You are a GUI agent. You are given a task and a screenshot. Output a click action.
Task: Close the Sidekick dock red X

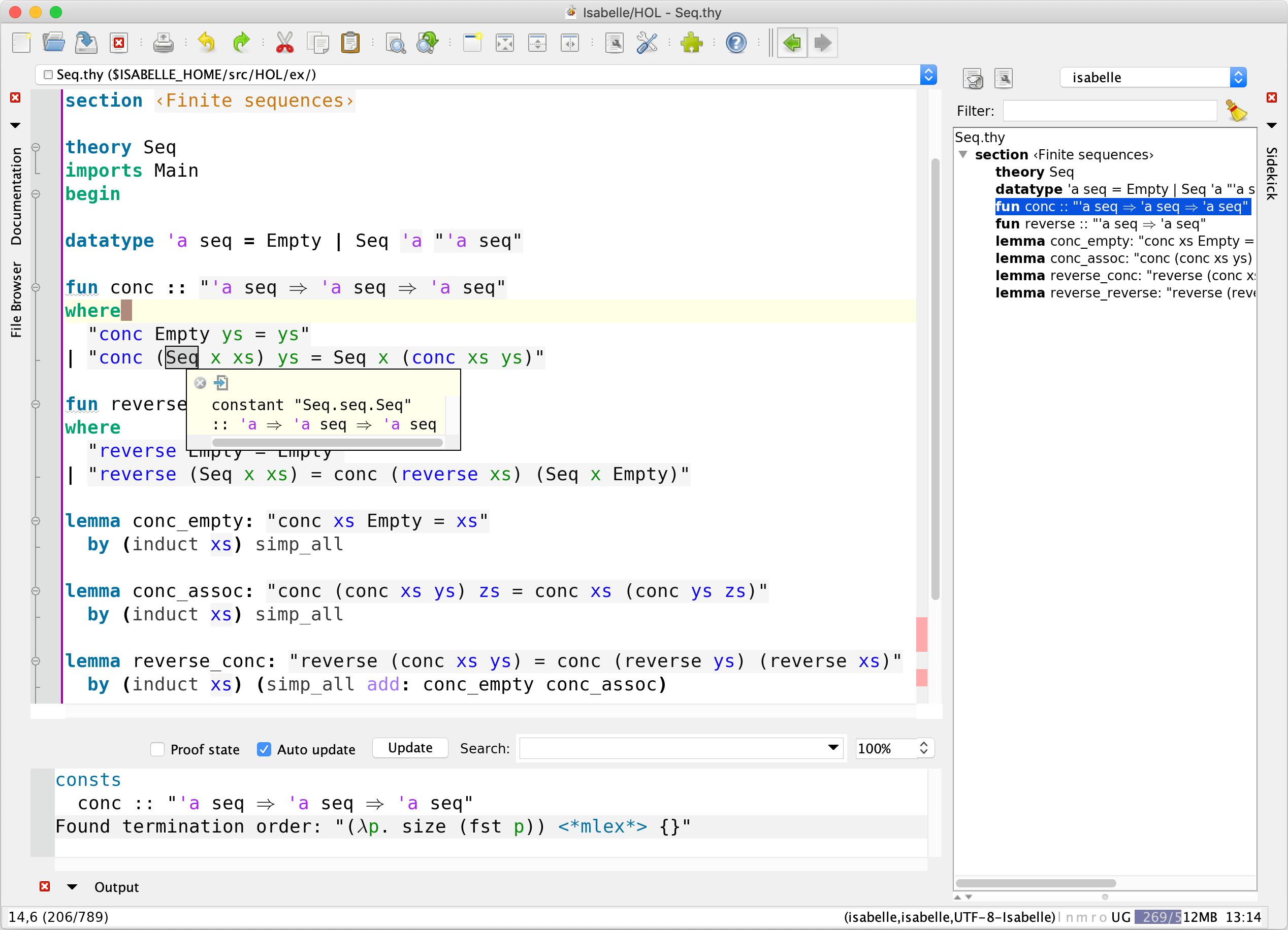pos(1272,97)
